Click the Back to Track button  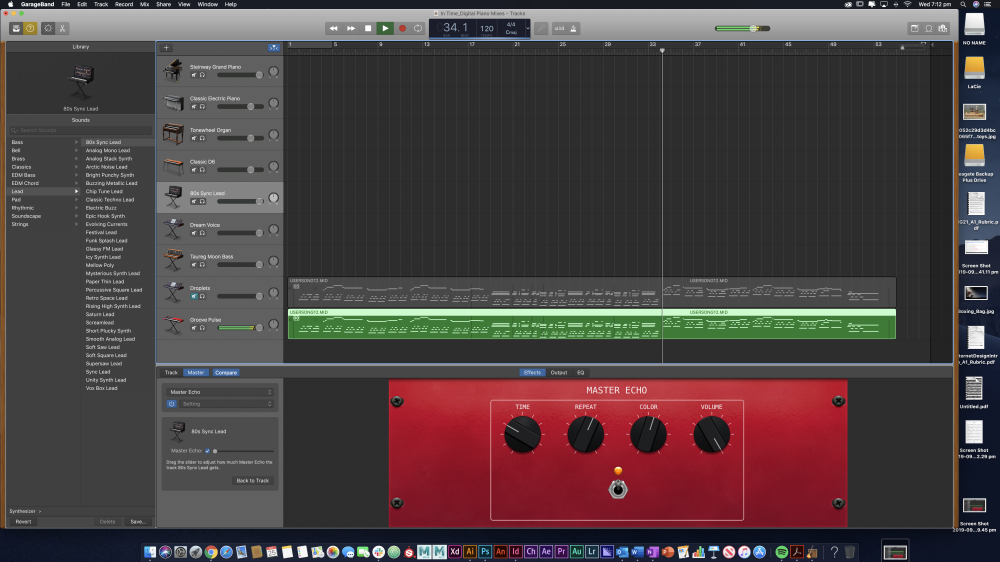pos(253,480)
